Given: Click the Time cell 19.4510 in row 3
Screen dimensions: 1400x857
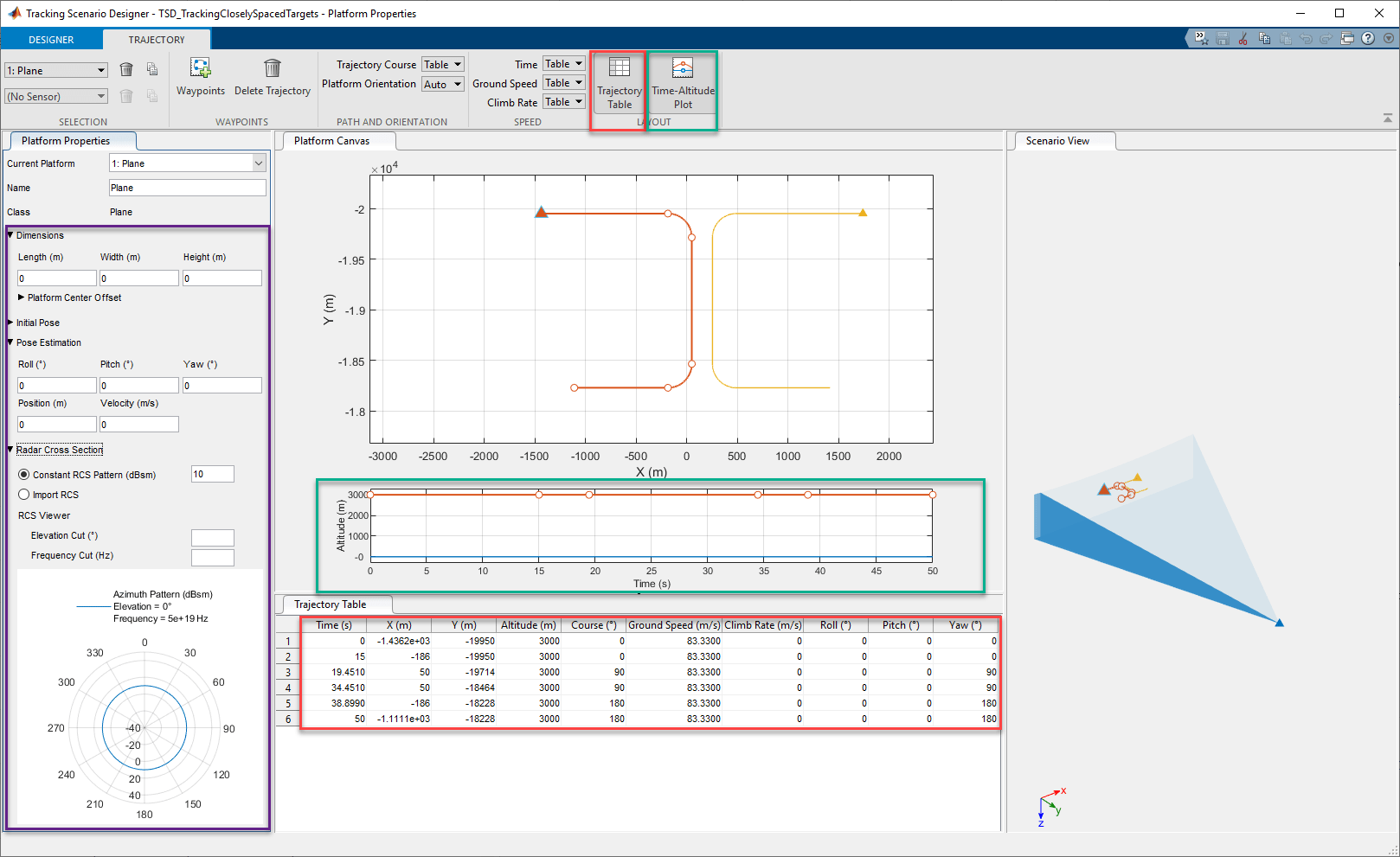Looking at the screenshot, I should 334,672.
